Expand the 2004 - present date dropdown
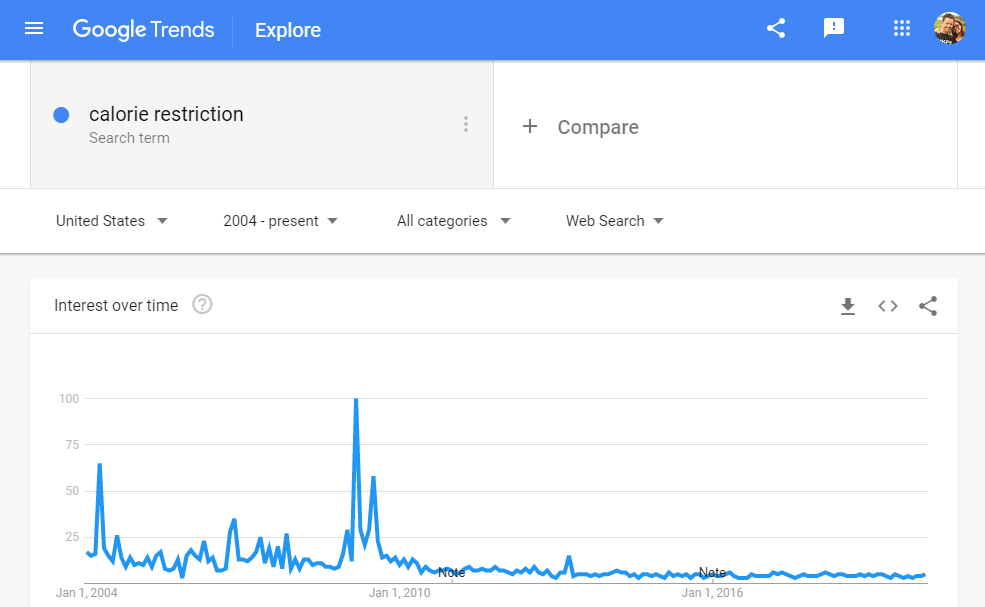Image resolution: width=985 pixels, height=607 pixels. click(281, 221)
